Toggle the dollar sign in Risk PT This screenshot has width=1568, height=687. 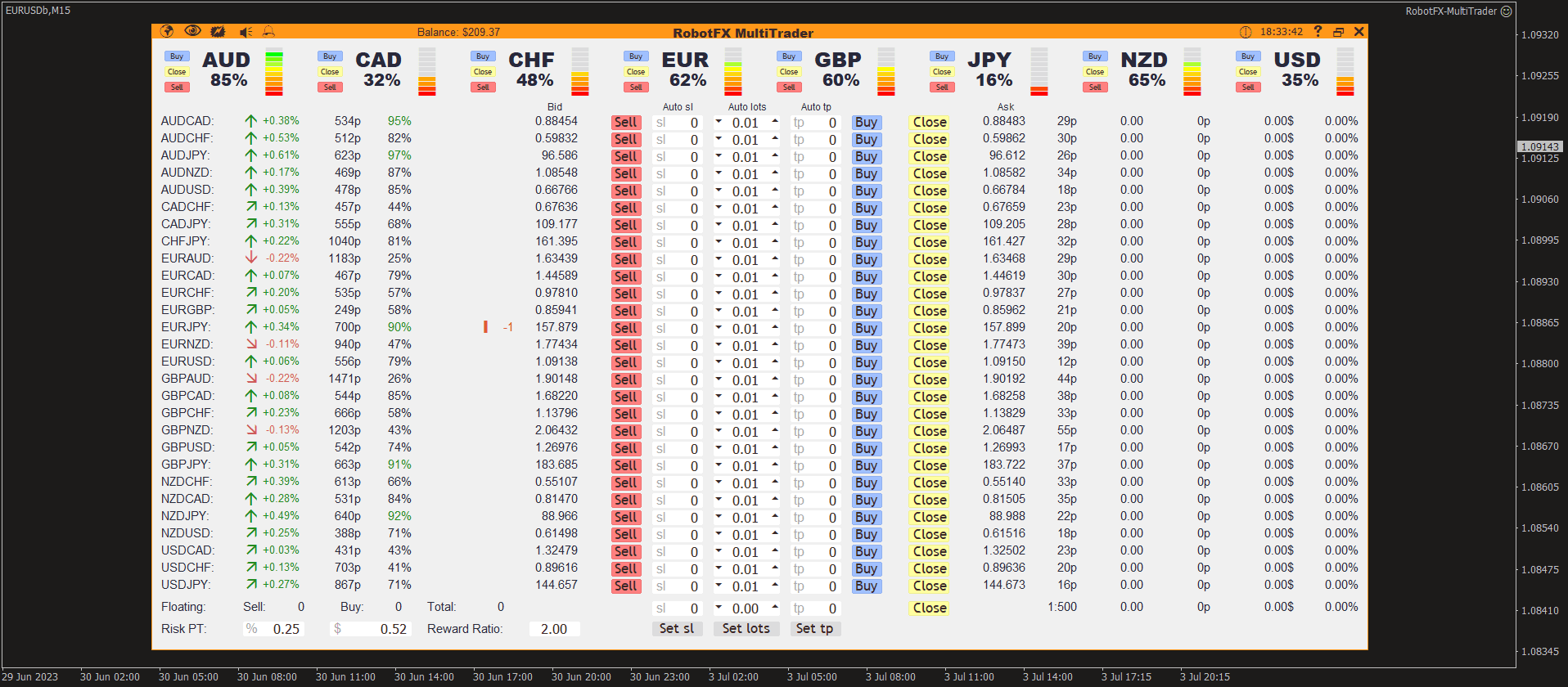(337, 629)
